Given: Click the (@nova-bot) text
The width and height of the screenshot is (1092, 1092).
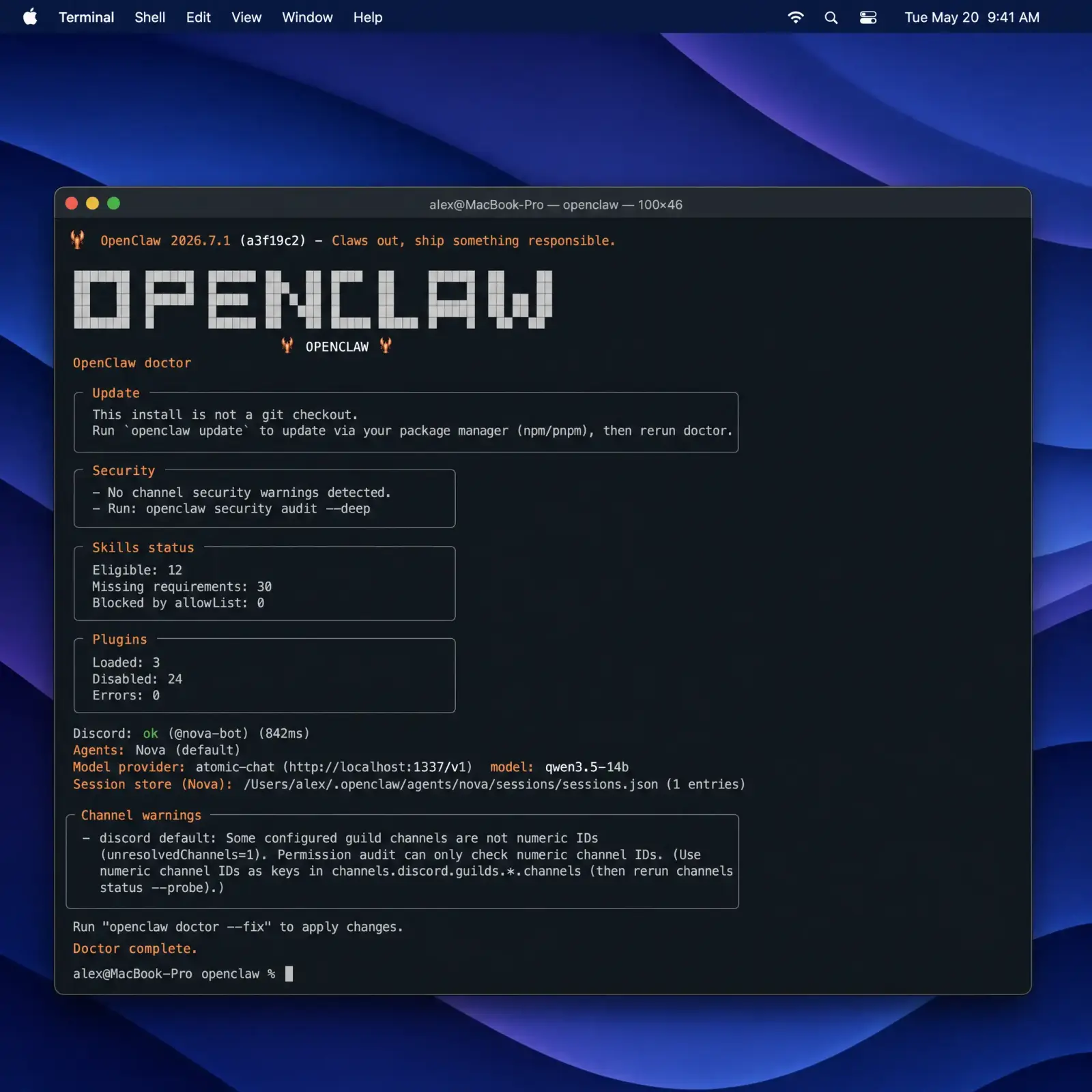Looking at the screenshot, I should [209, 734].
